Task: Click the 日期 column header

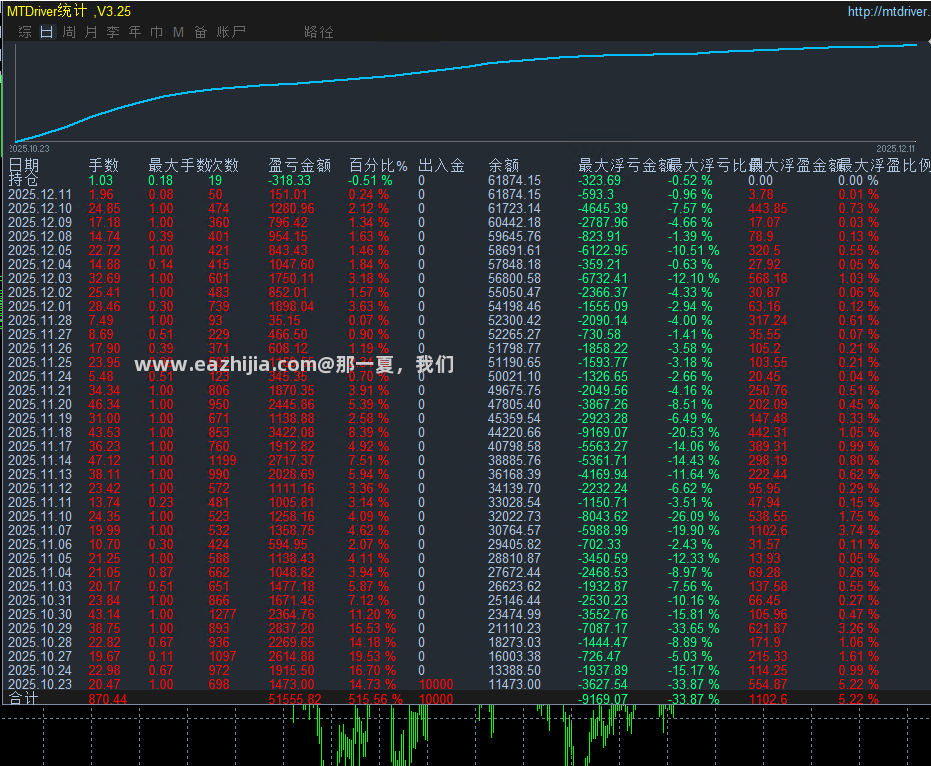Action: coord(24,165)
